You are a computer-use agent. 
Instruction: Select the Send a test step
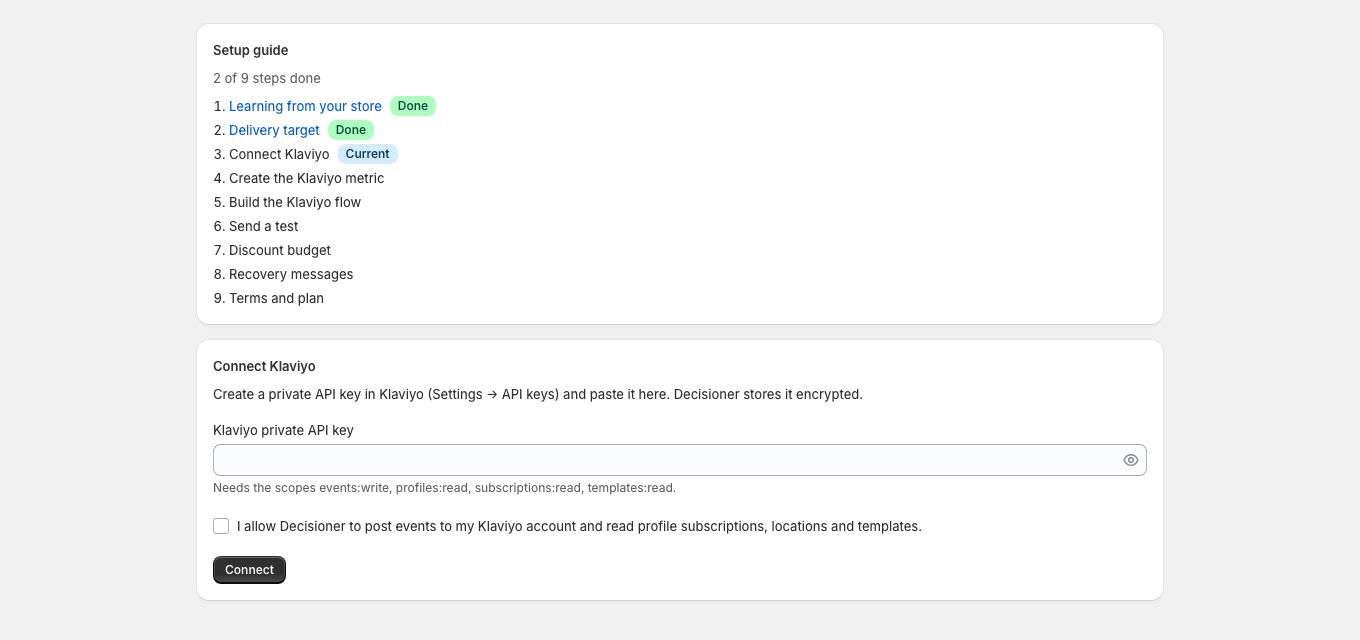[263, 226]
